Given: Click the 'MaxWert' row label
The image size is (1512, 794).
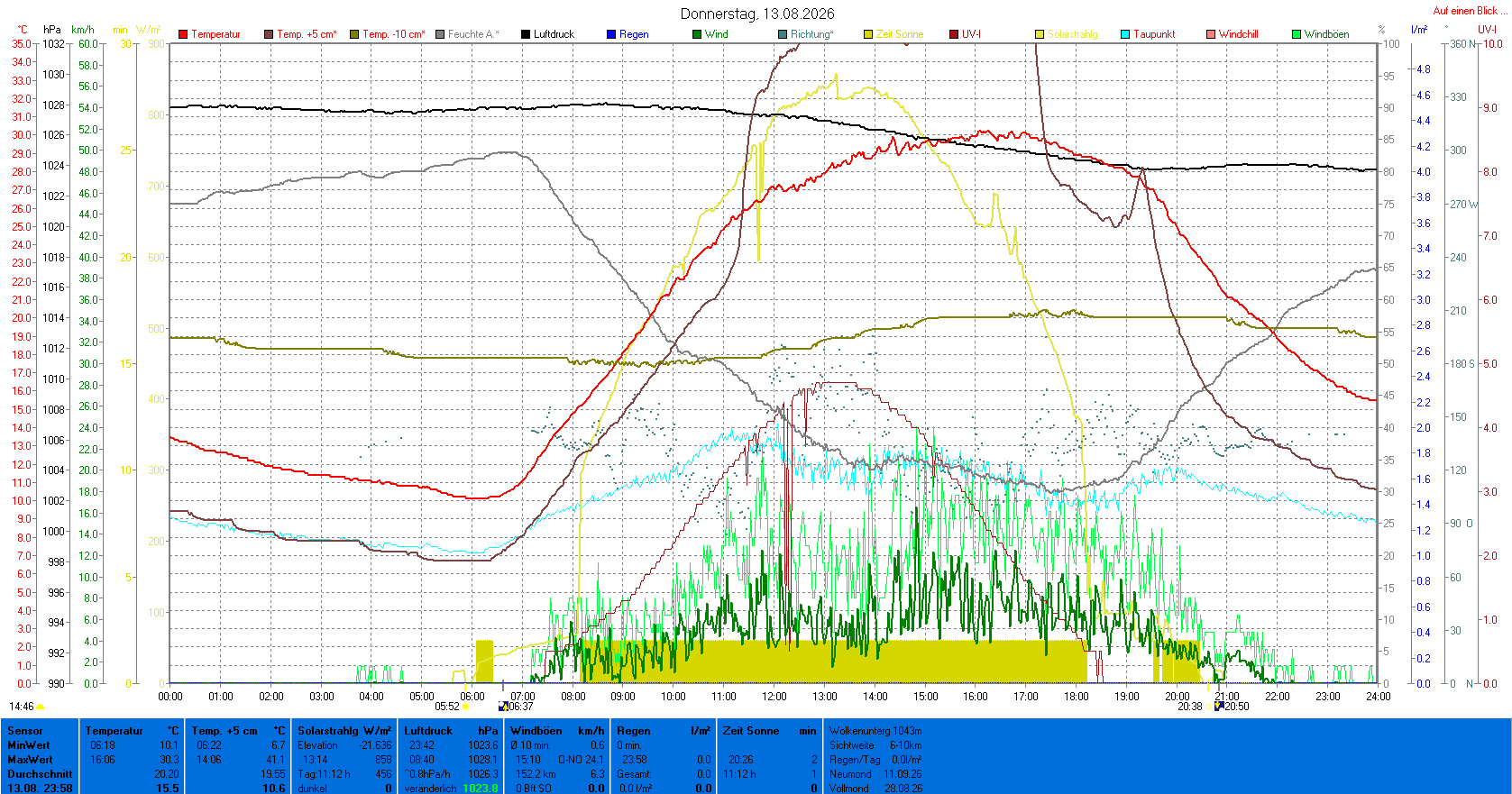Looking at the screenshot, I should click(30, 760).
